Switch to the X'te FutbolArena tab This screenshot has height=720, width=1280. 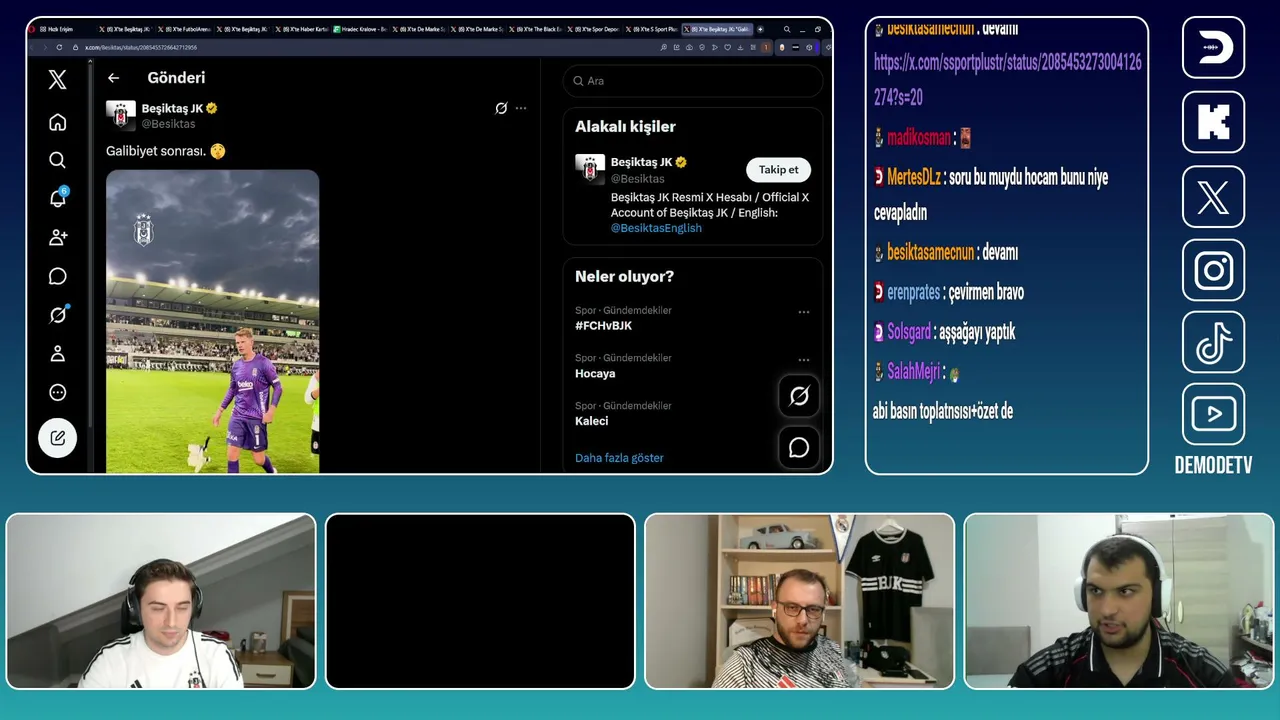click(x=183, y=30)
